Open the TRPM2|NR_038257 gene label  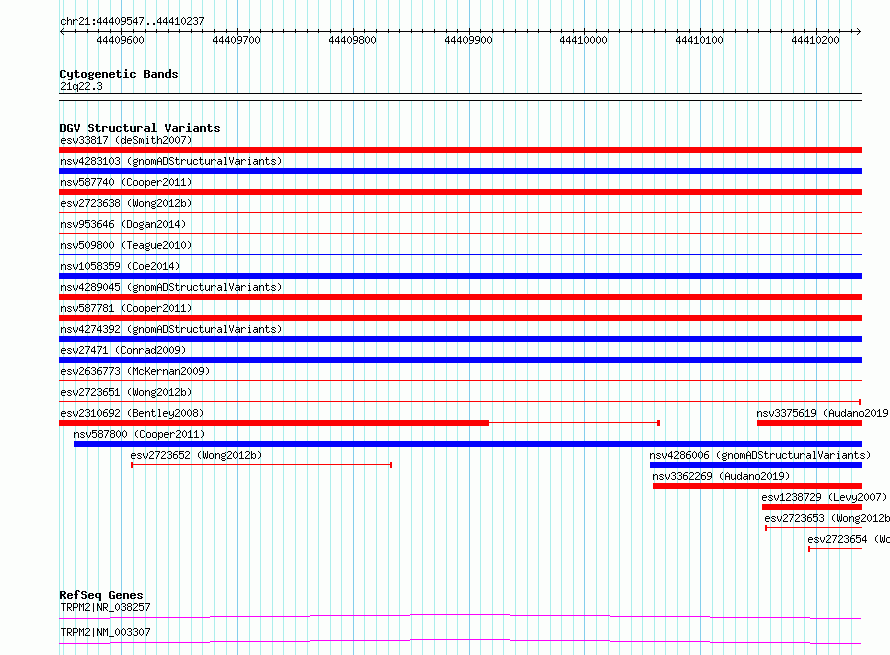[x=105, y=607]
